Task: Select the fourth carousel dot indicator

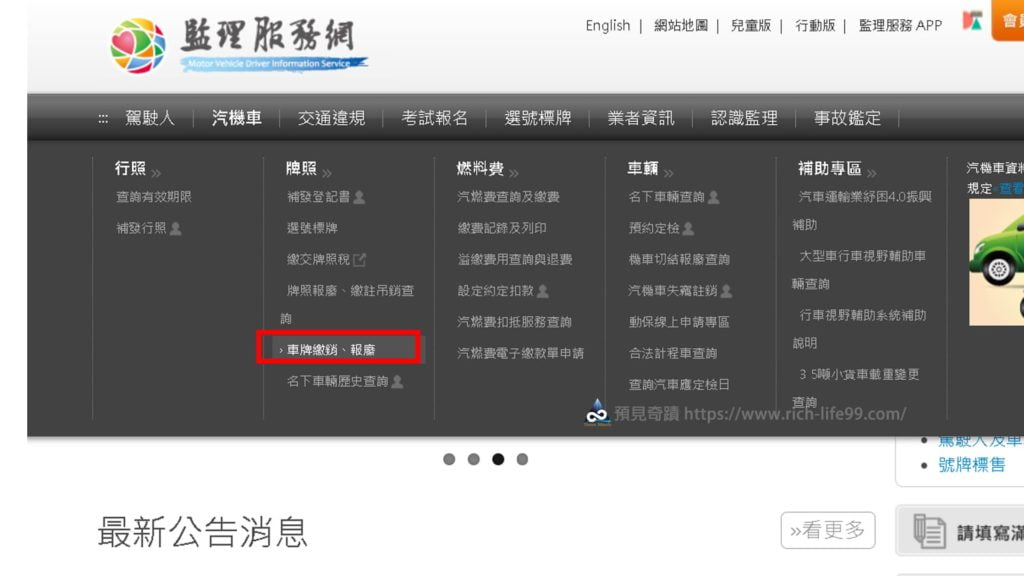Action: [x=522, y=459]
